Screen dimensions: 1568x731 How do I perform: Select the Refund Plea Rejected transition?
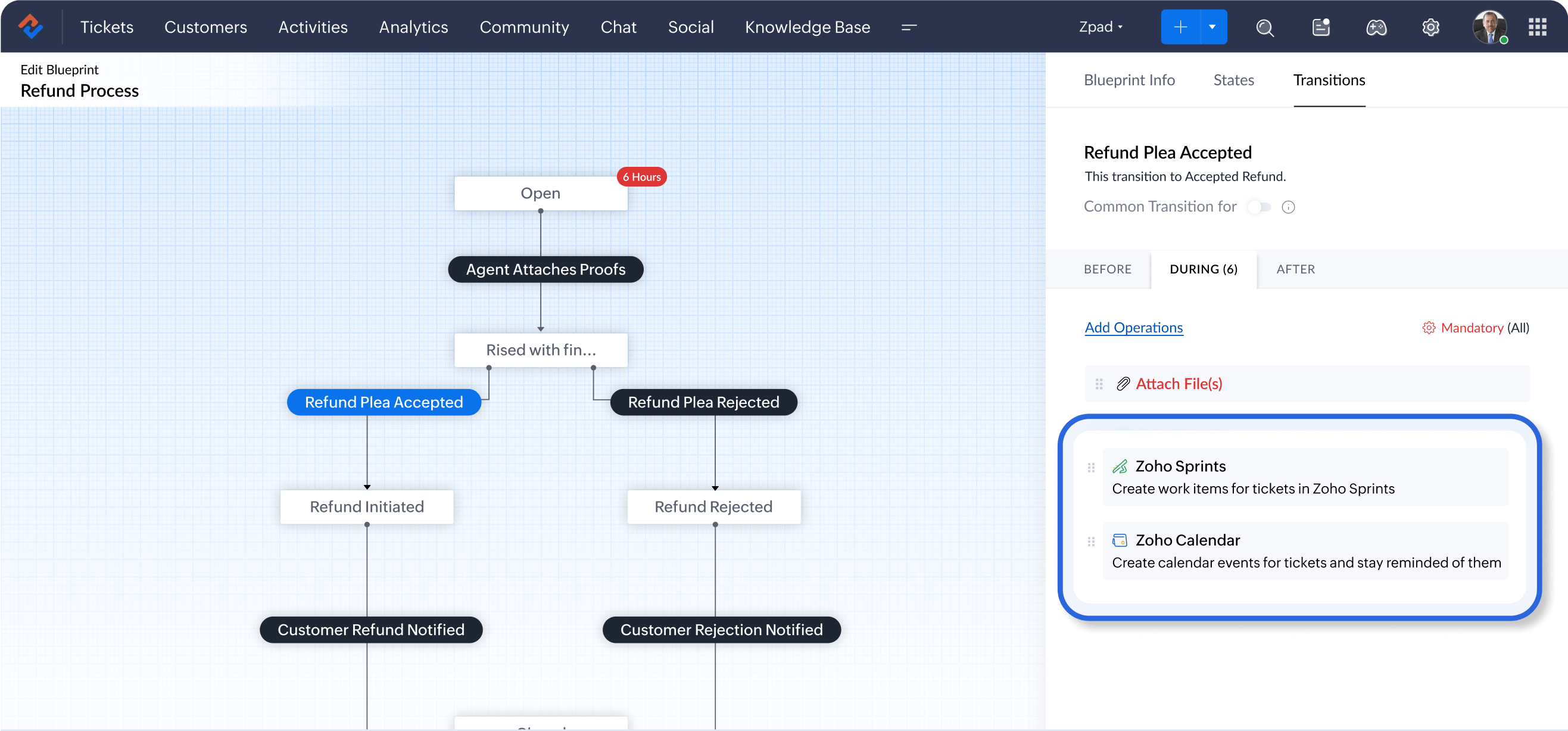[x=703, y=402]
